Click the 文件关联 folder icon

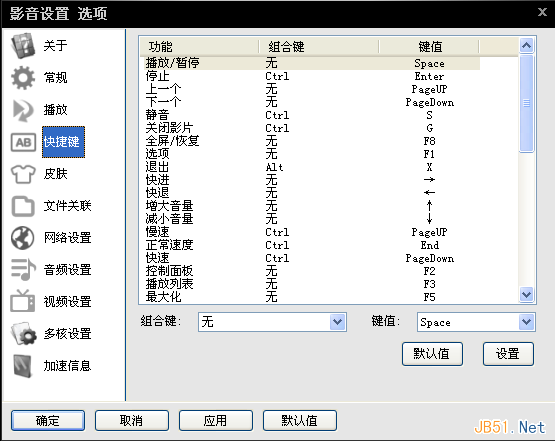click(x=23, y=206)
